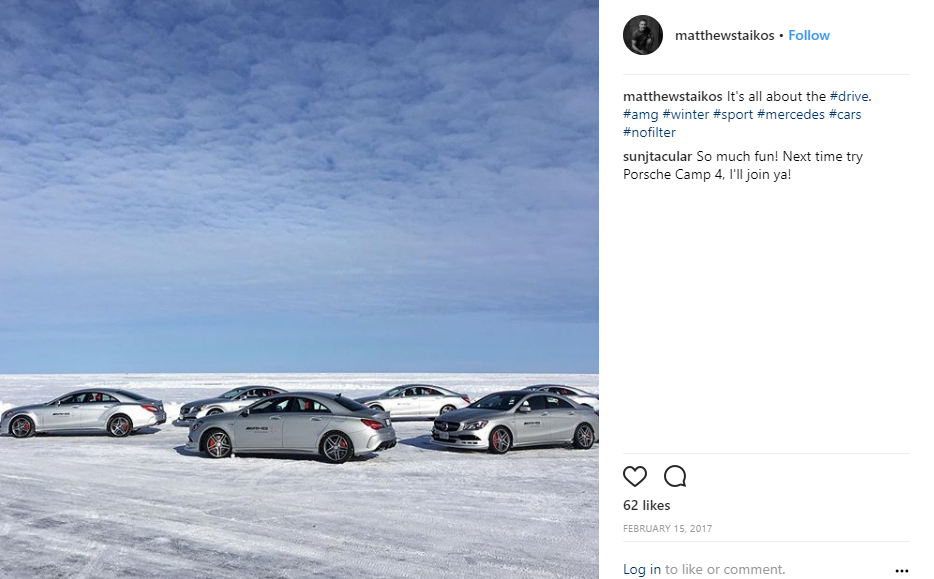Click the heart like icon
934x579 pixels.
[634, 477]
